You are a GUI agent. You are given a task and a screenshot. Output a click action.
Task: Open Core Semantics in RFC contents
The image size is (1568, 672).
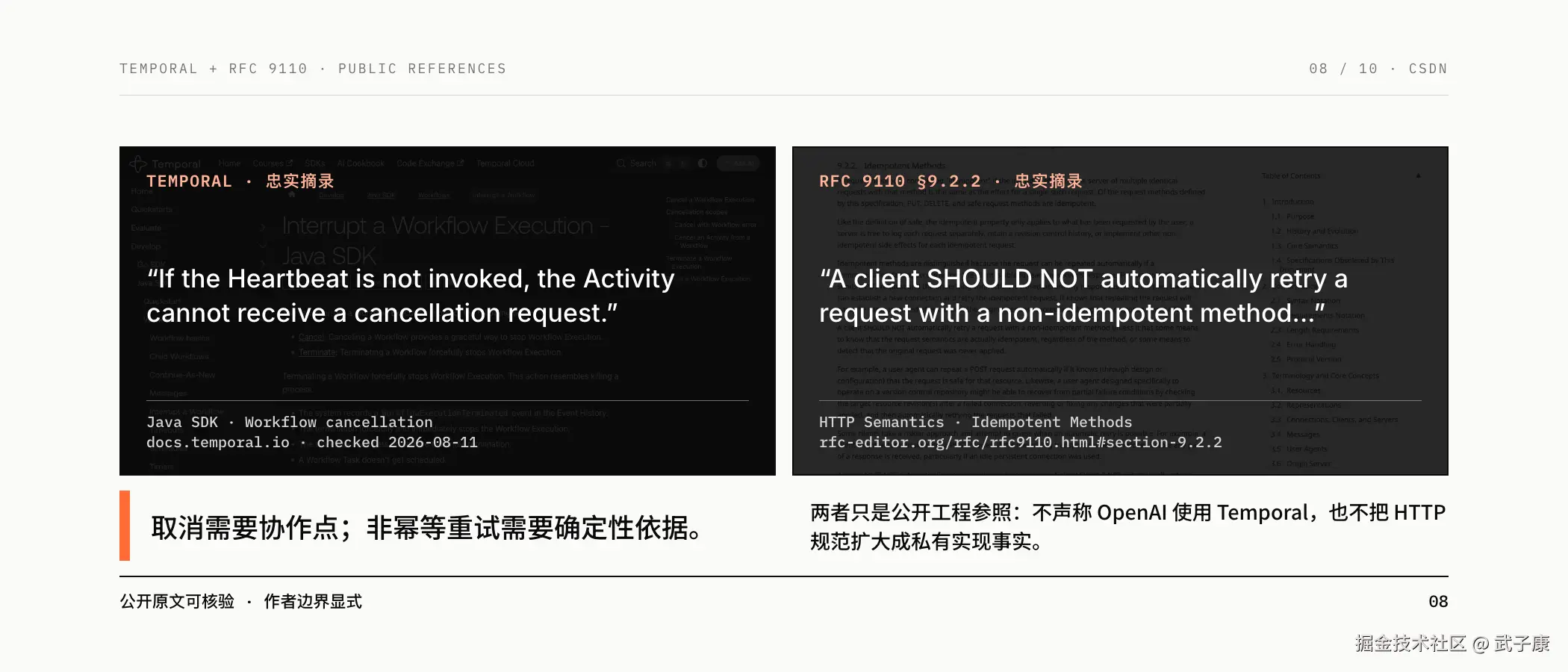(x=1312, y=246)
